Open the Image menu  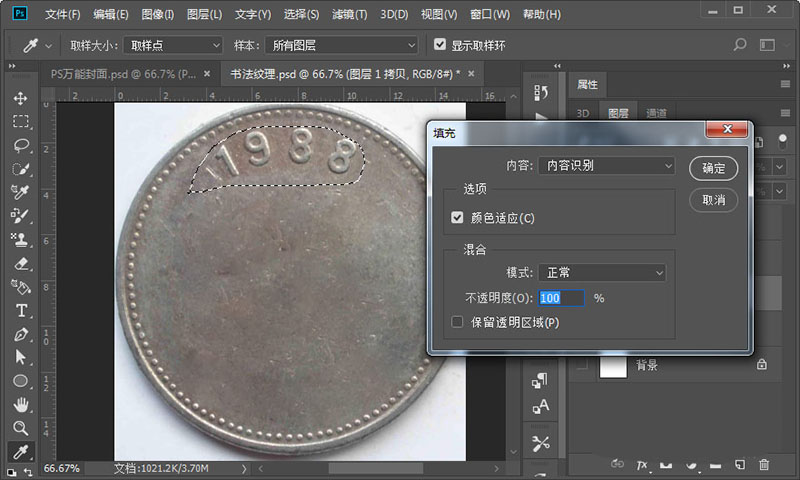click(x=158, y=14)
